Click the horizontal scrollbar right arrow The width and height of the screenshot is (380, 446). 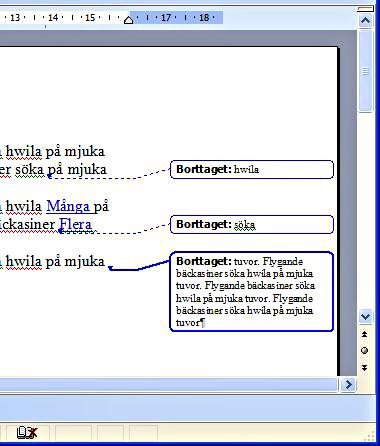348,385
